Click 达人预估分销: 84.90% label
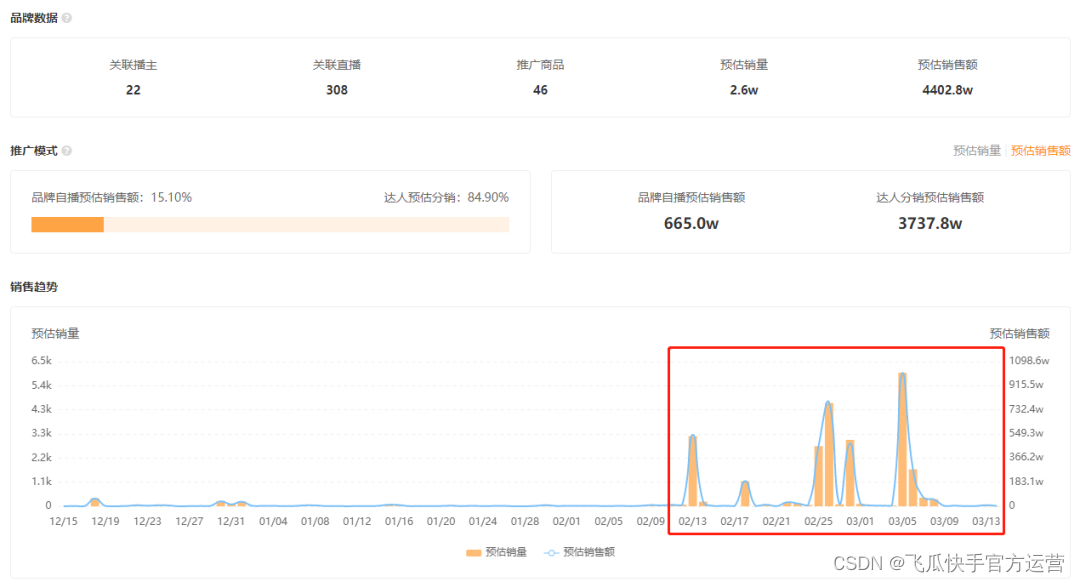The width and height of the screenshot is (1080, 582). pyautogui.click(x=446, y=198)
